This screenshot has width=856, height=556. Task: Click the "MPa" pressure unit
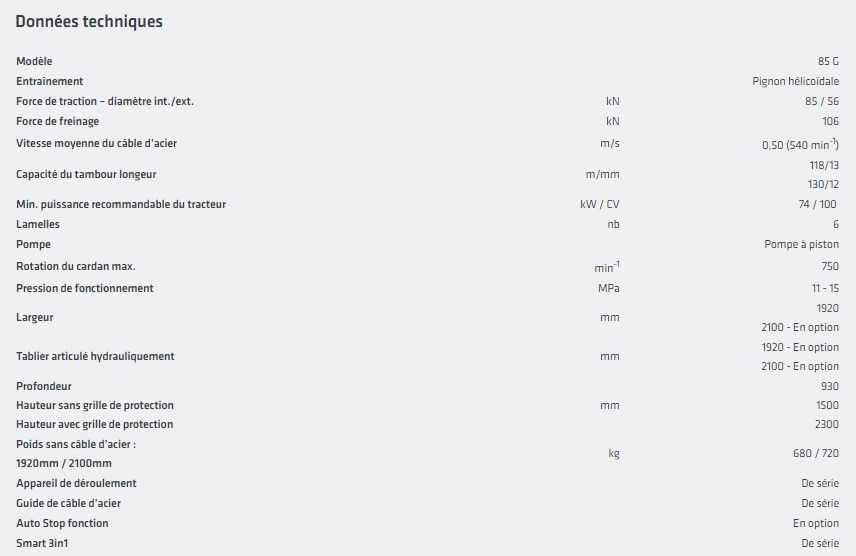tap(608, 289)
